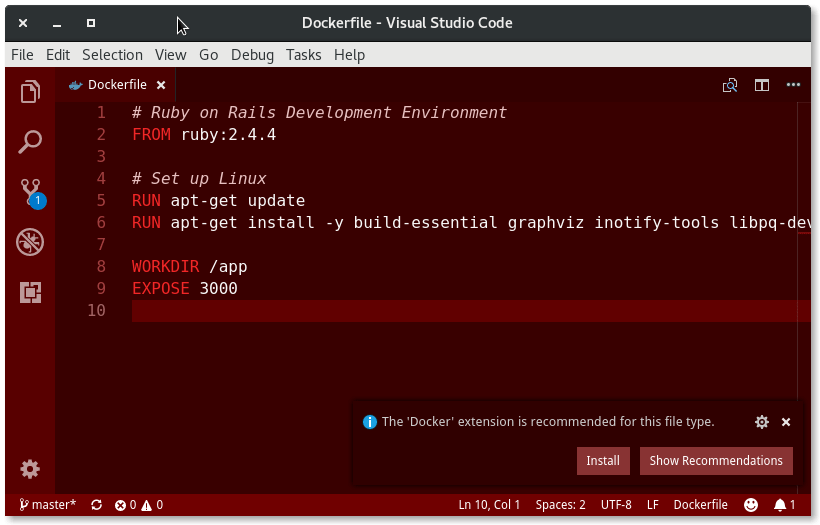Open the View menu
This screenshot has height=525, width=820.
coord(170,55)
